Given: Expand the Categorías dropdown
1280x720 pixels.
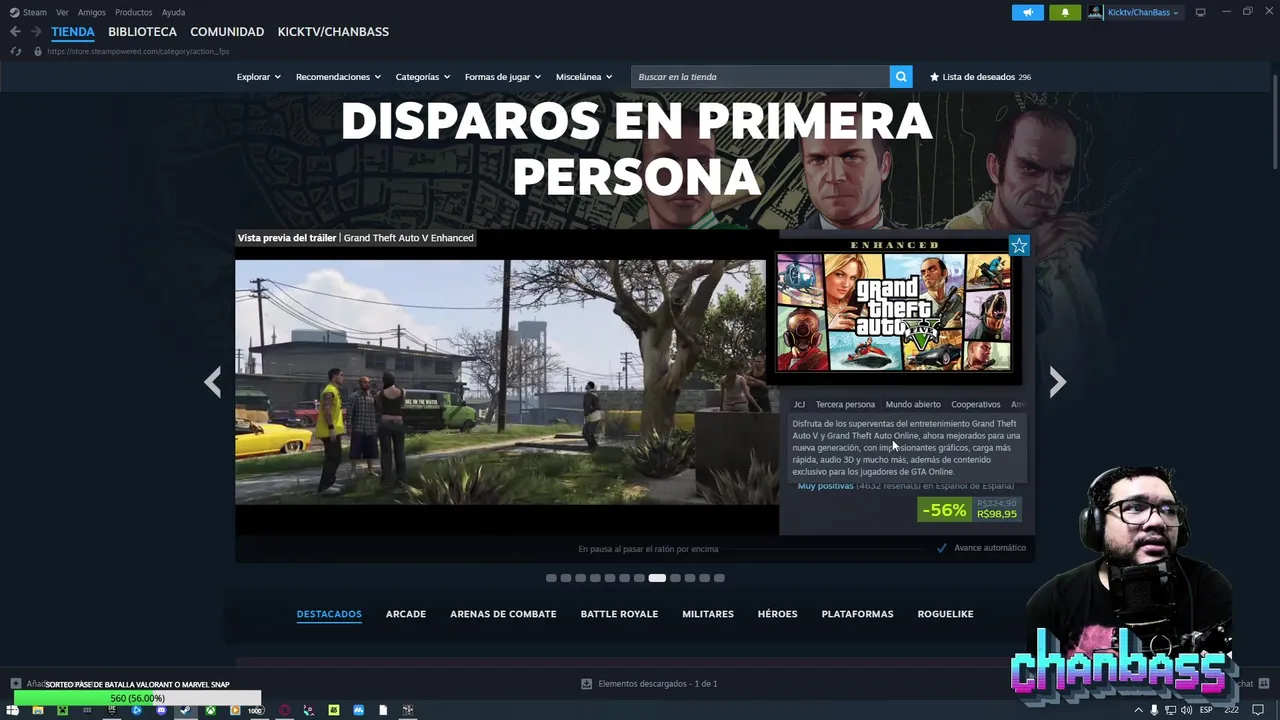Looking at the screenshot, I should (423, 77).
